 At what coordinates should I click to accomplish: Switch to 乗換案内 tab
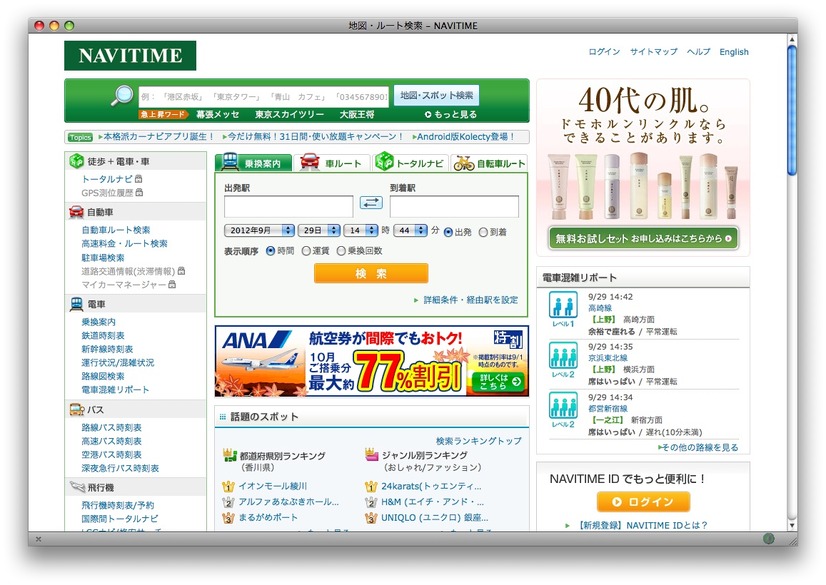(x=253, y=162)
